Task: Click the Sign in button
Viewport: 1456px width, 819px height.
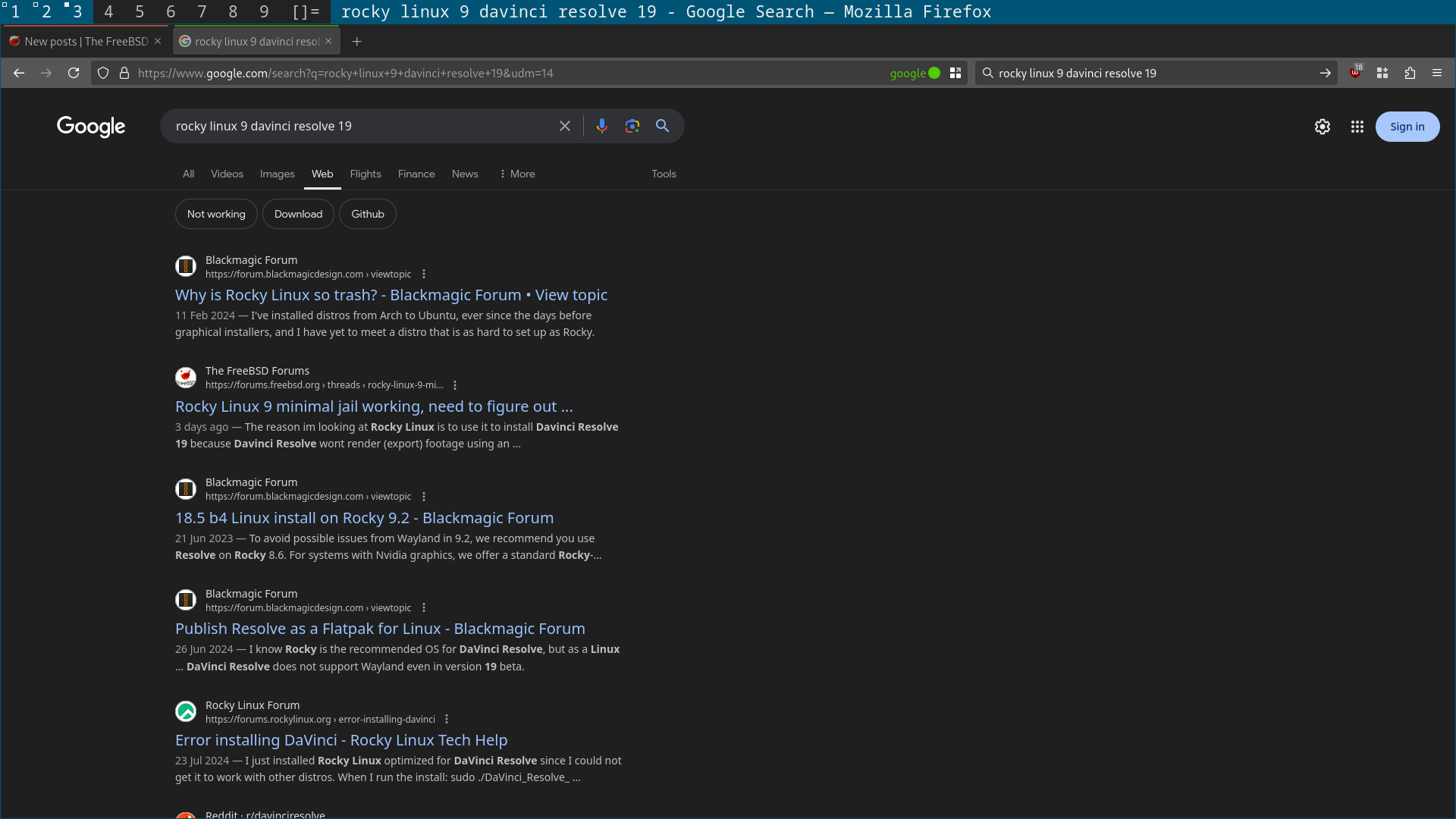Action: [x=1407, y=127]
